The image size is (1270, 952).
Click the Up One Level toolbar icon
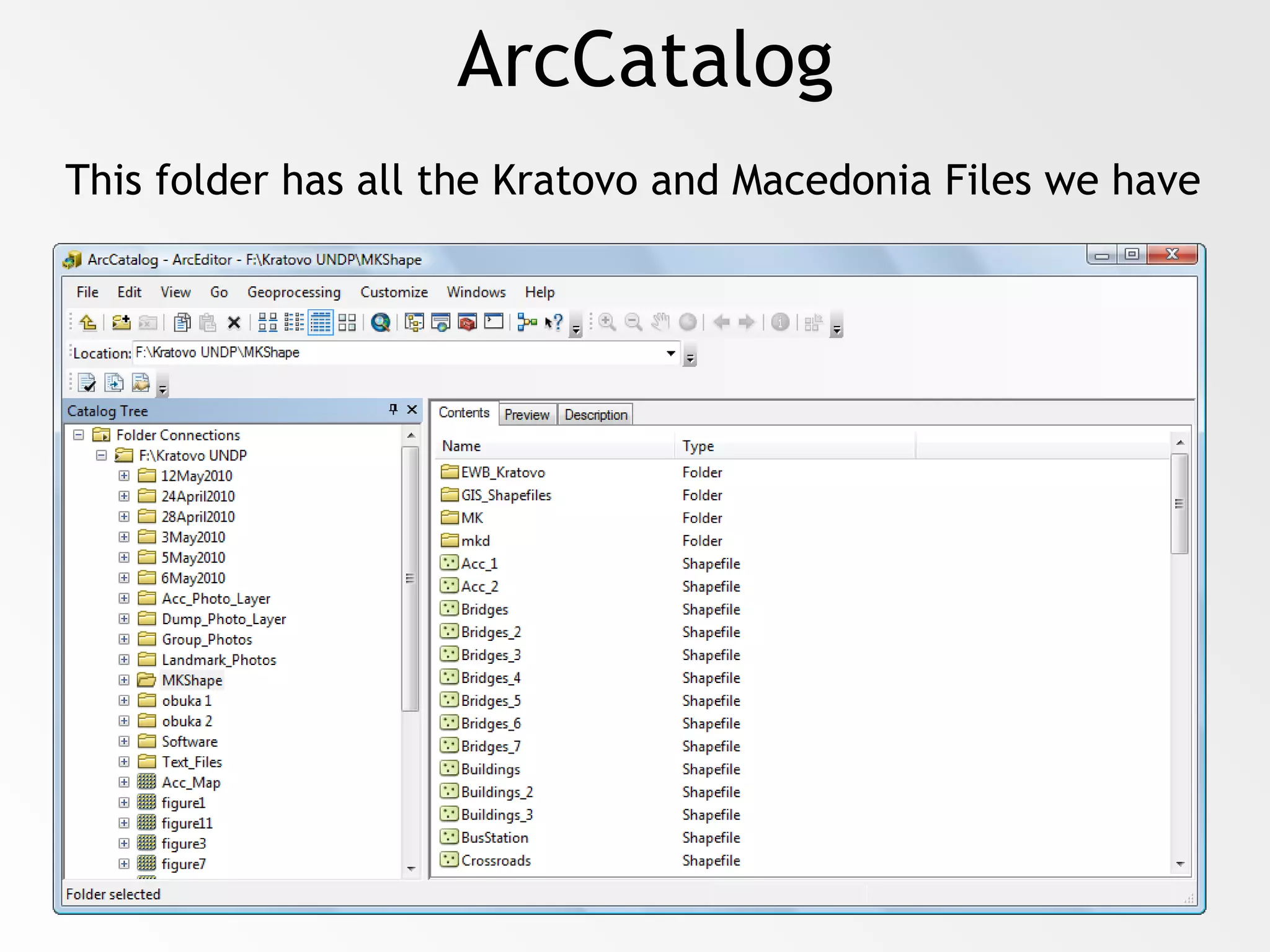click(88, 322)
